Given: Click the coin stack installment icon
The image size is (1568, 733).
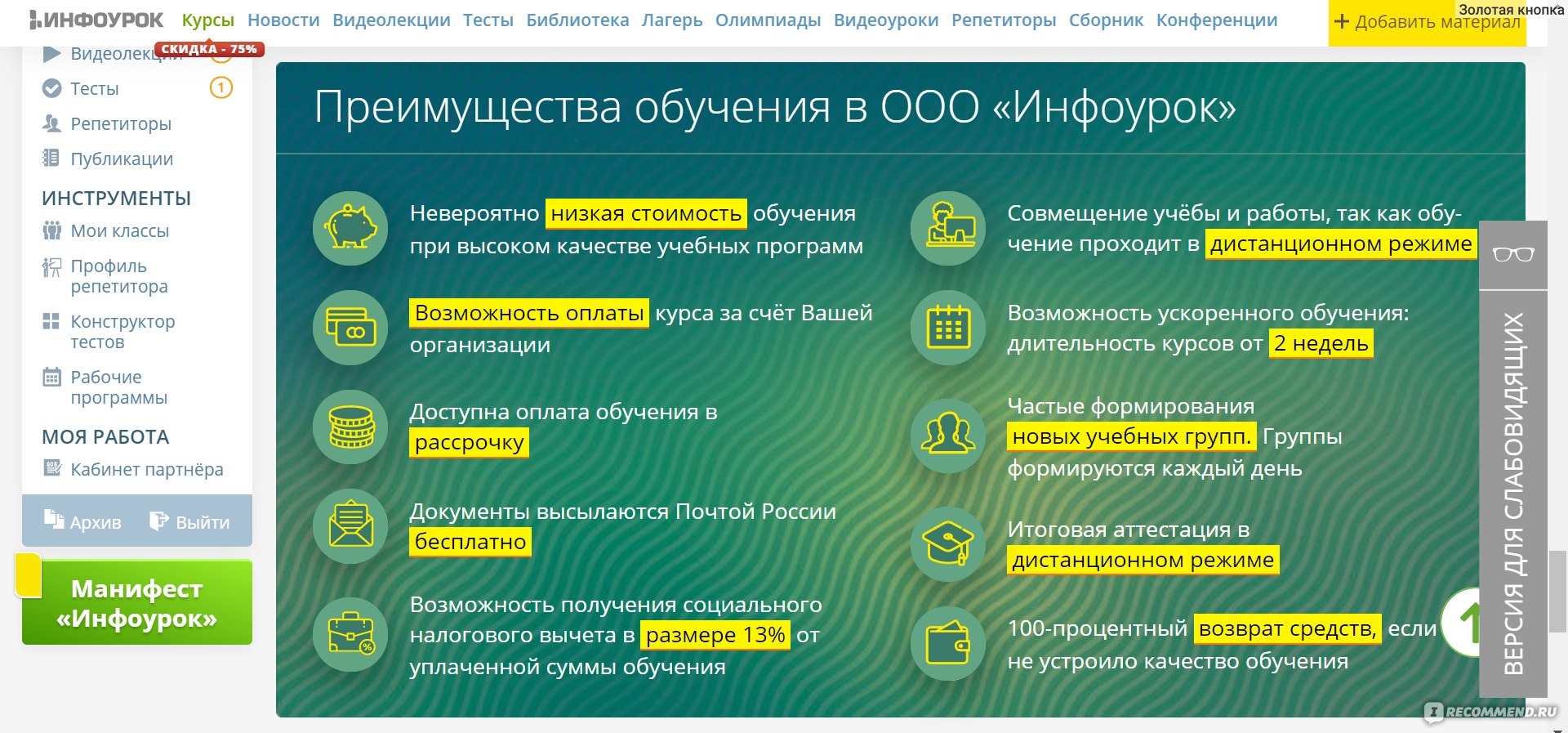Looking at the screenshot, I should point(350,427).
